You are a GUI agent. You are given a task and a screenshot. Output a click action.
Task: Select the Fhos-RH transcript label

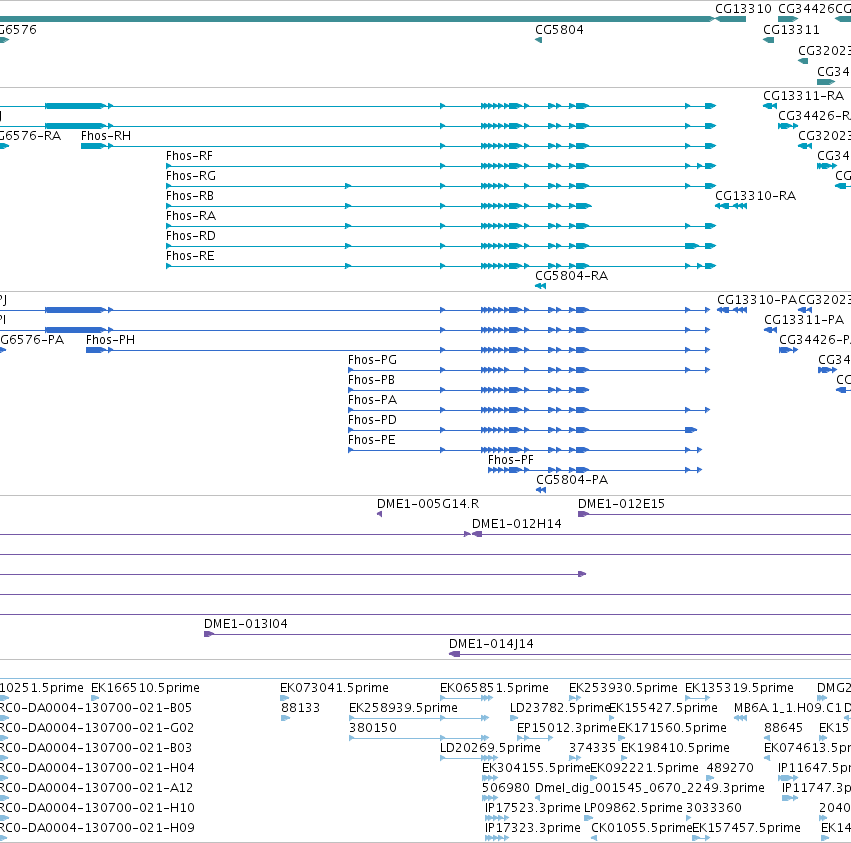[106, 136]
